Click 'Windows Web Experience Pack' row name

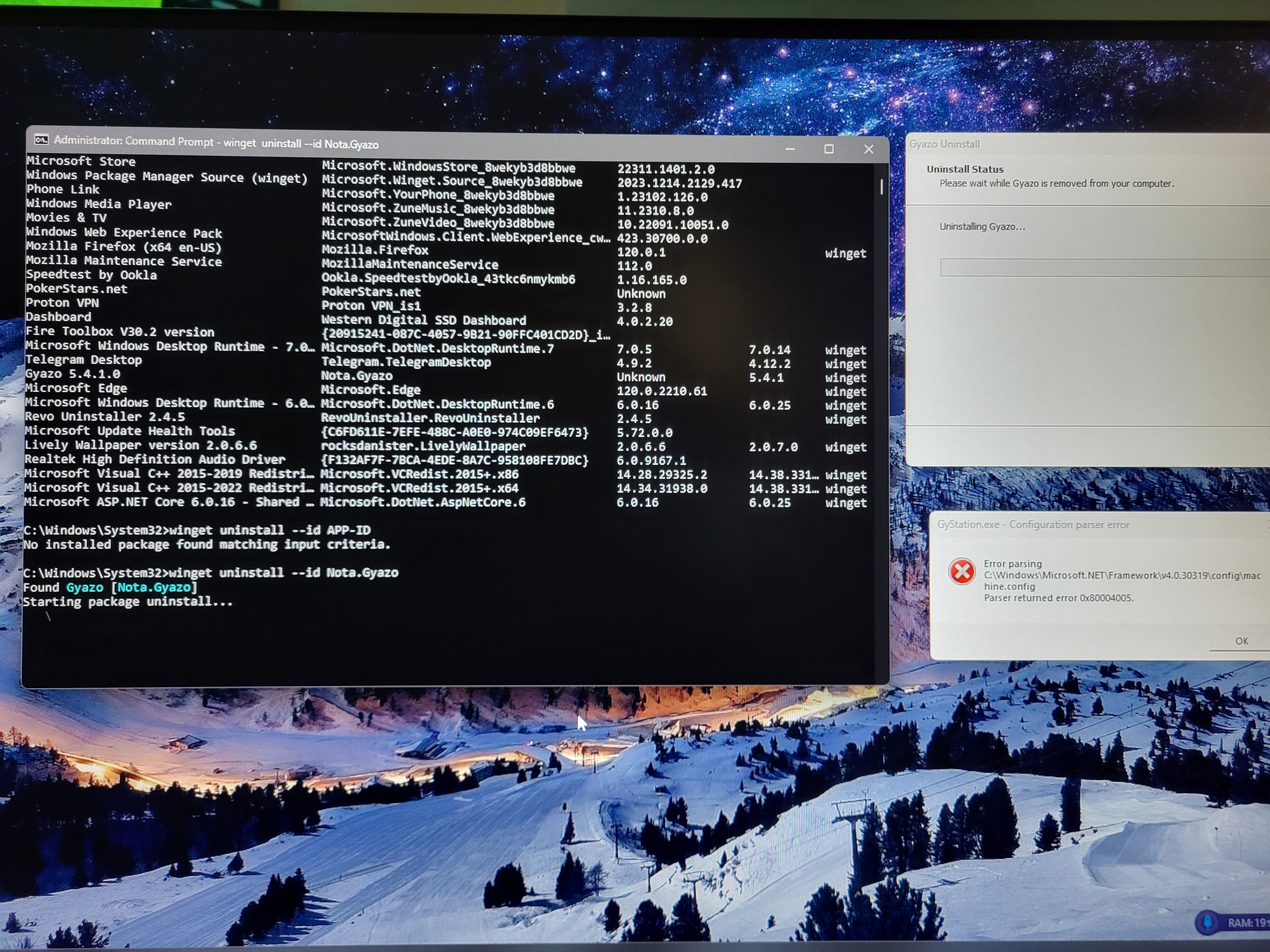click(x=124, y=232)
